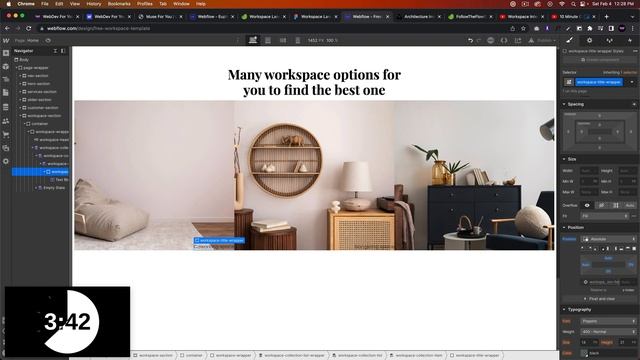Select the Text Block item in Navigator
The width and height of the screenshot is (640, 360).
tap(61, 180)
